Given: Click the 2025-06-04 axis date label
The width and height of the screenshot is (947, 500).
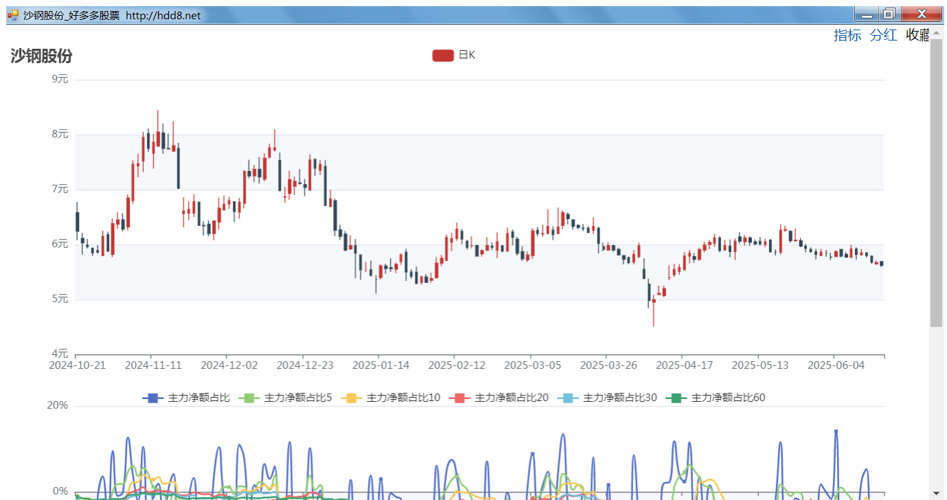Looking at the screenshot, I should [836, 365].
